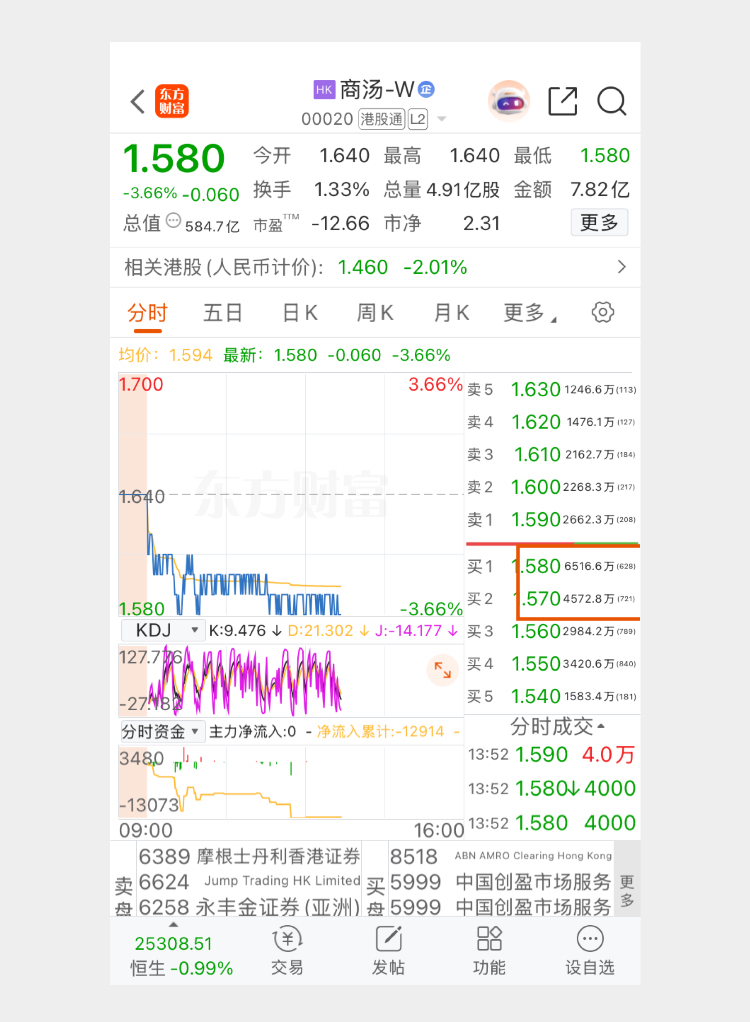Select the 分时 tab
Image resolution: width=750 pixels, height=1022 pixels.
(147, 313)
